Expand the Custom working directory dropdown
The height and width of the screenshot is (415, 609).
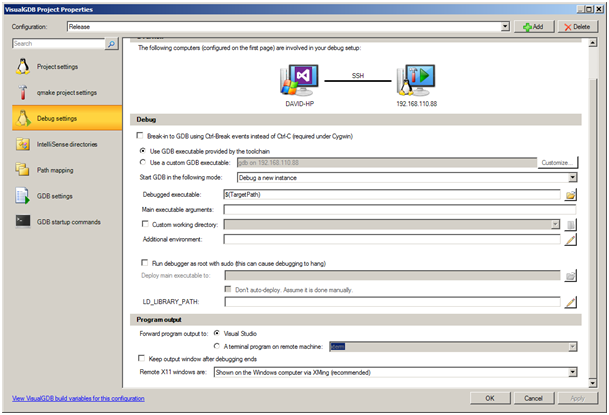(x=555, y=224)
